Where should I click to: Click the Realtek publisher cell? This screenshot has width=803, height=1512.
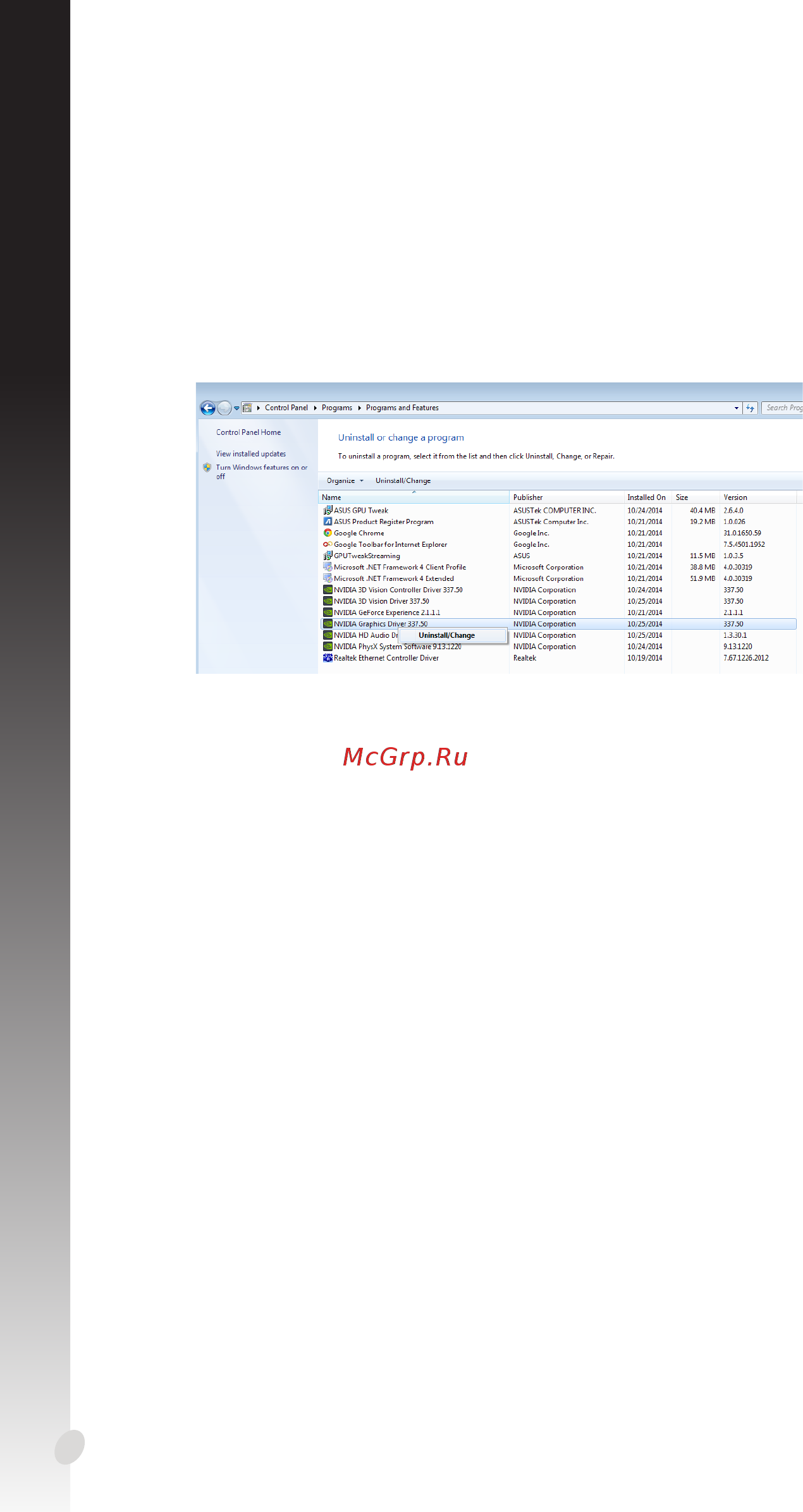click(525, 659)
